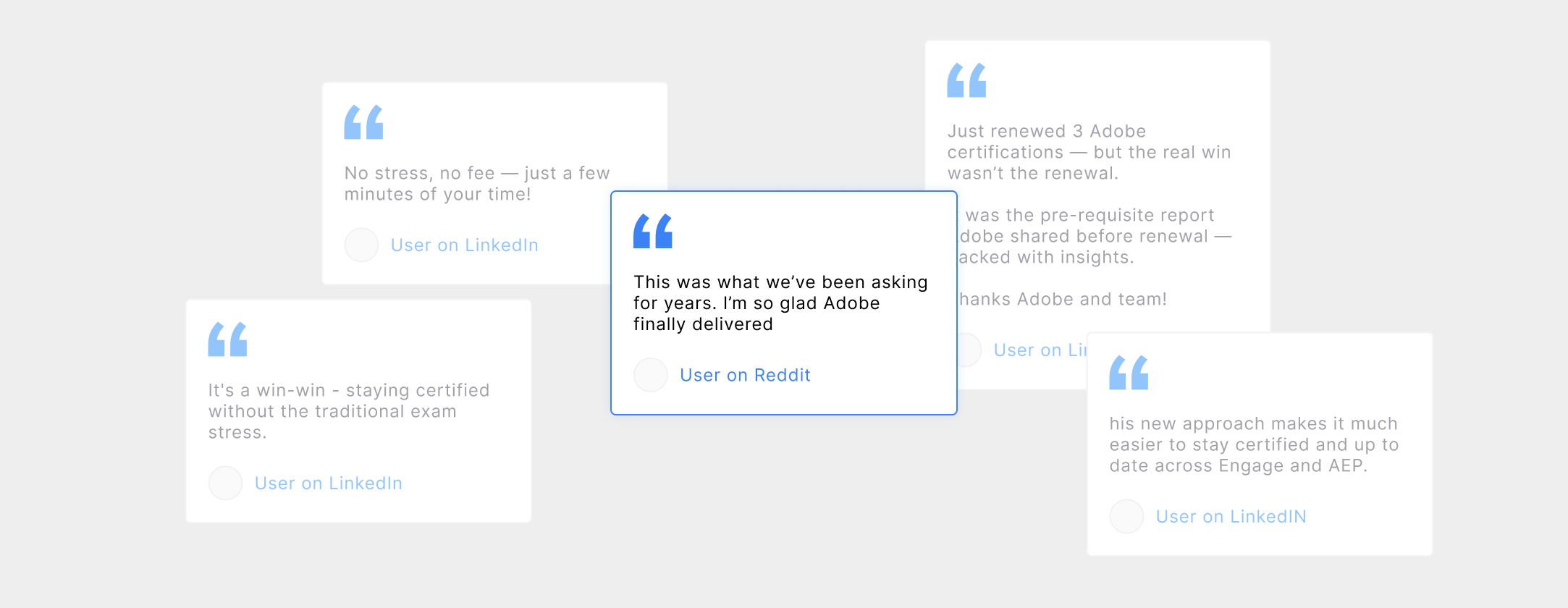Follow the LinkedIn user link under "It's a win-win"
Image resolution: width=1568 pixels, height=608 pixels.
(x=328, y=483)
